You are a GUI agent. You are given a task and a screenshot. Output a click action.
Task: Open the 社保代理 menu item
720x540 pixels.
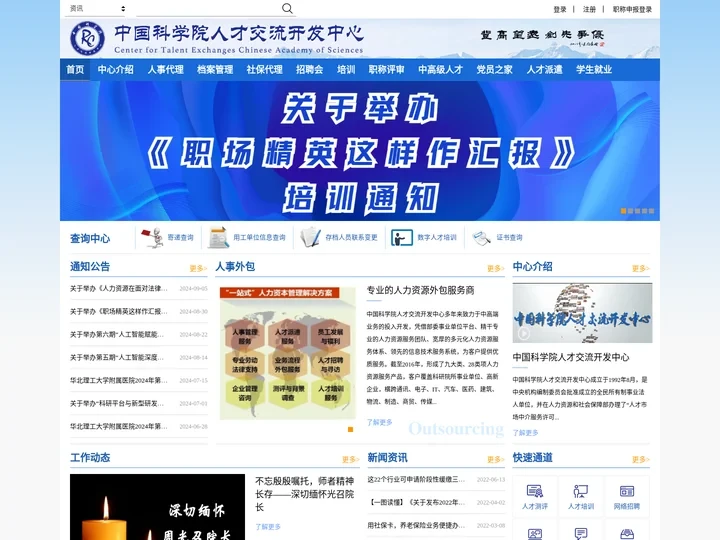coord(264,70)
